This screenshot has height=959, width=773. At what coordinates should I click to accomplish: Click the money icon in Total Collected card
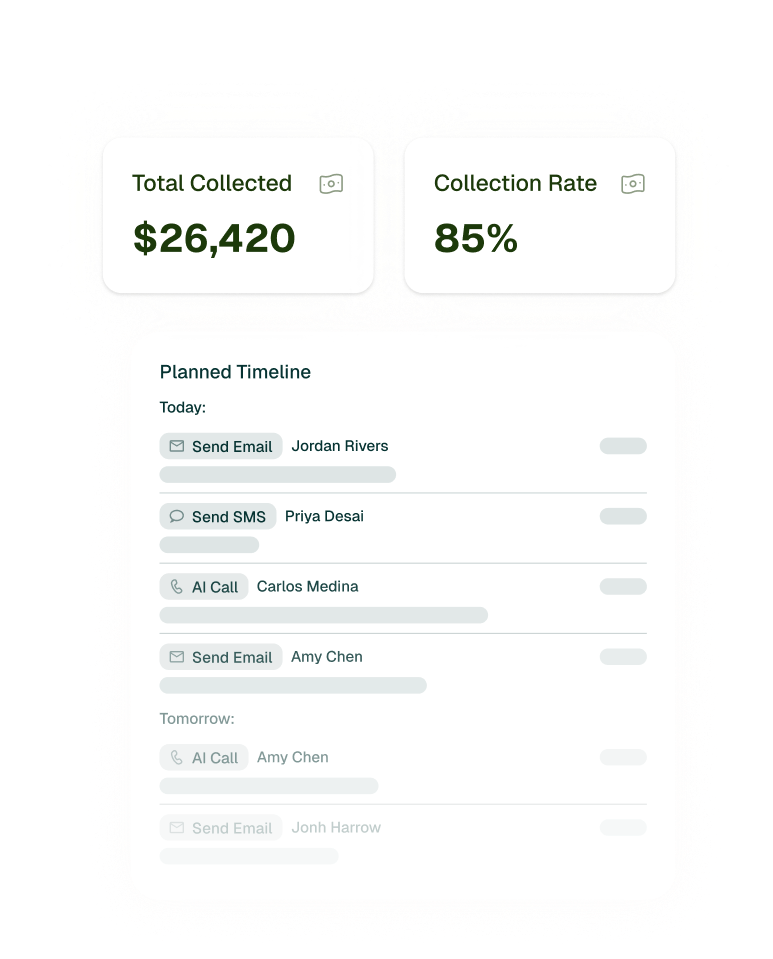(x=331, y=184)
